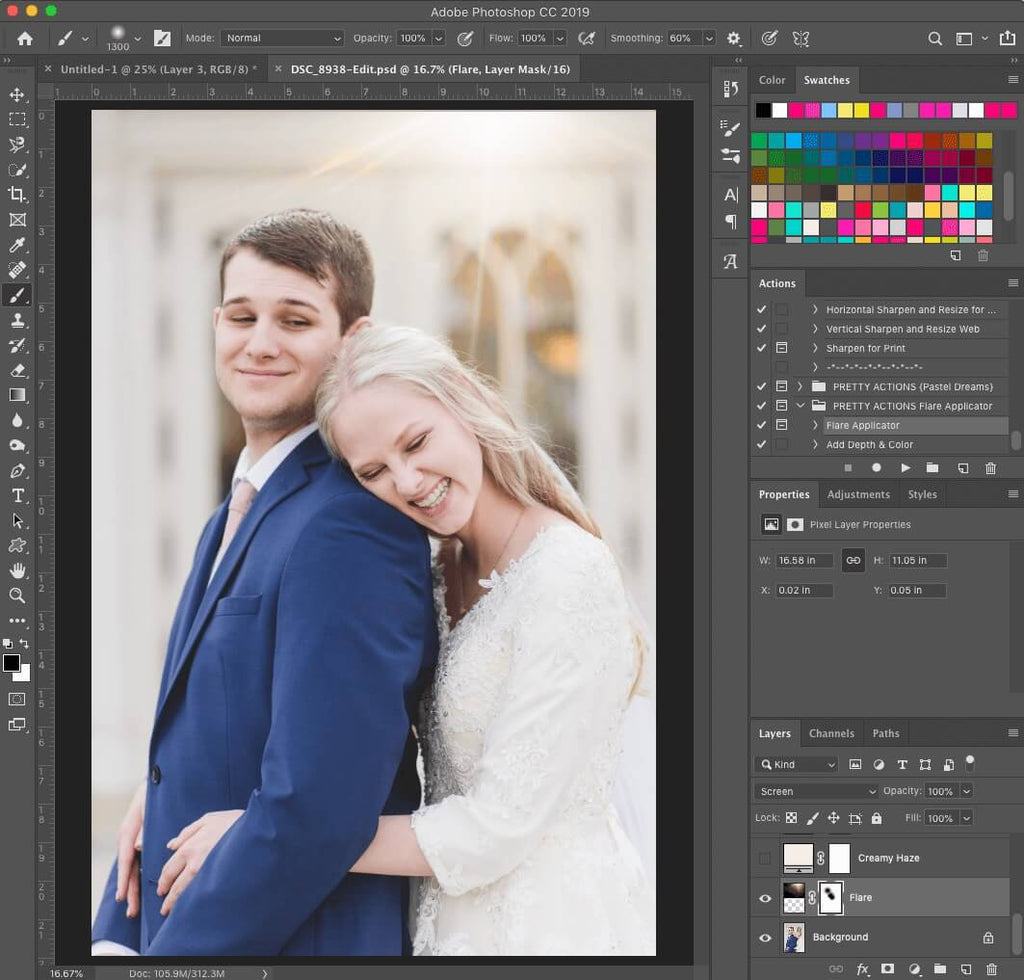Choose the Clone Stamp tool
The height and width of the screenshot is (980, 1024).
(x=15, y=320)
